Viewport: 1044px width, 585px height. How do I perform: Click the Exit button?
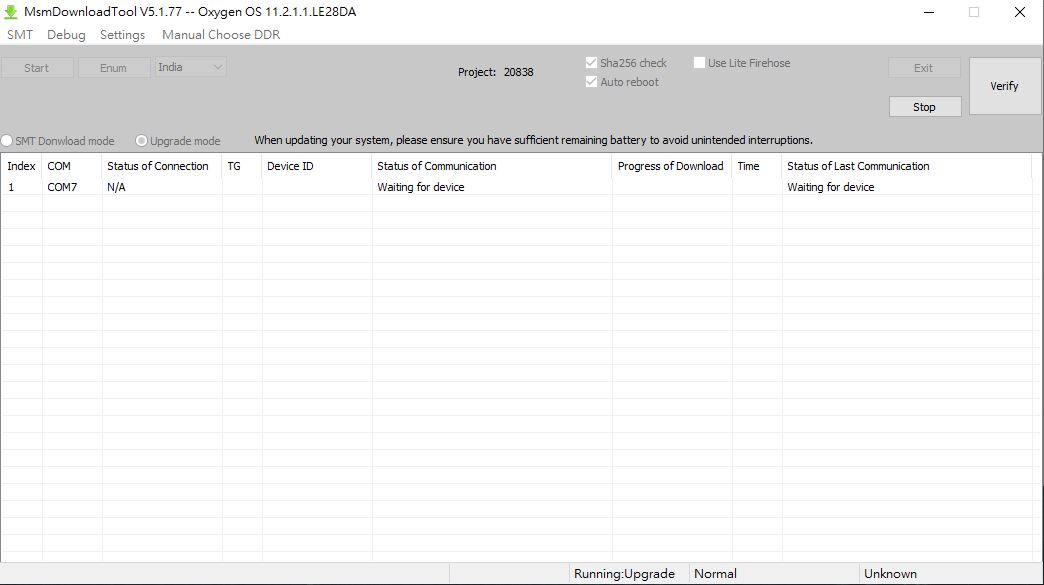click(924, 68)
